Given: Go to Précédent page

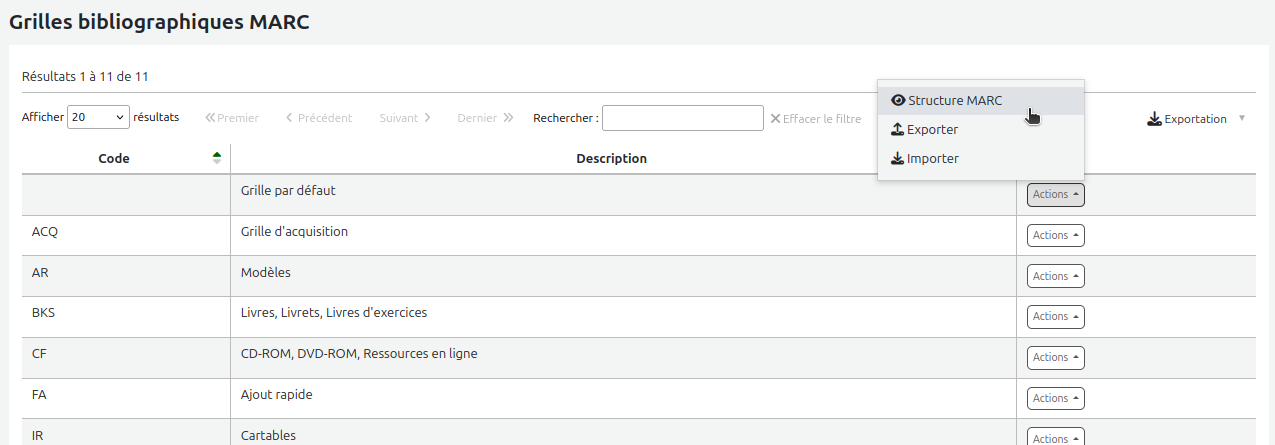Looking at the screenshot, I should (319, 118).
